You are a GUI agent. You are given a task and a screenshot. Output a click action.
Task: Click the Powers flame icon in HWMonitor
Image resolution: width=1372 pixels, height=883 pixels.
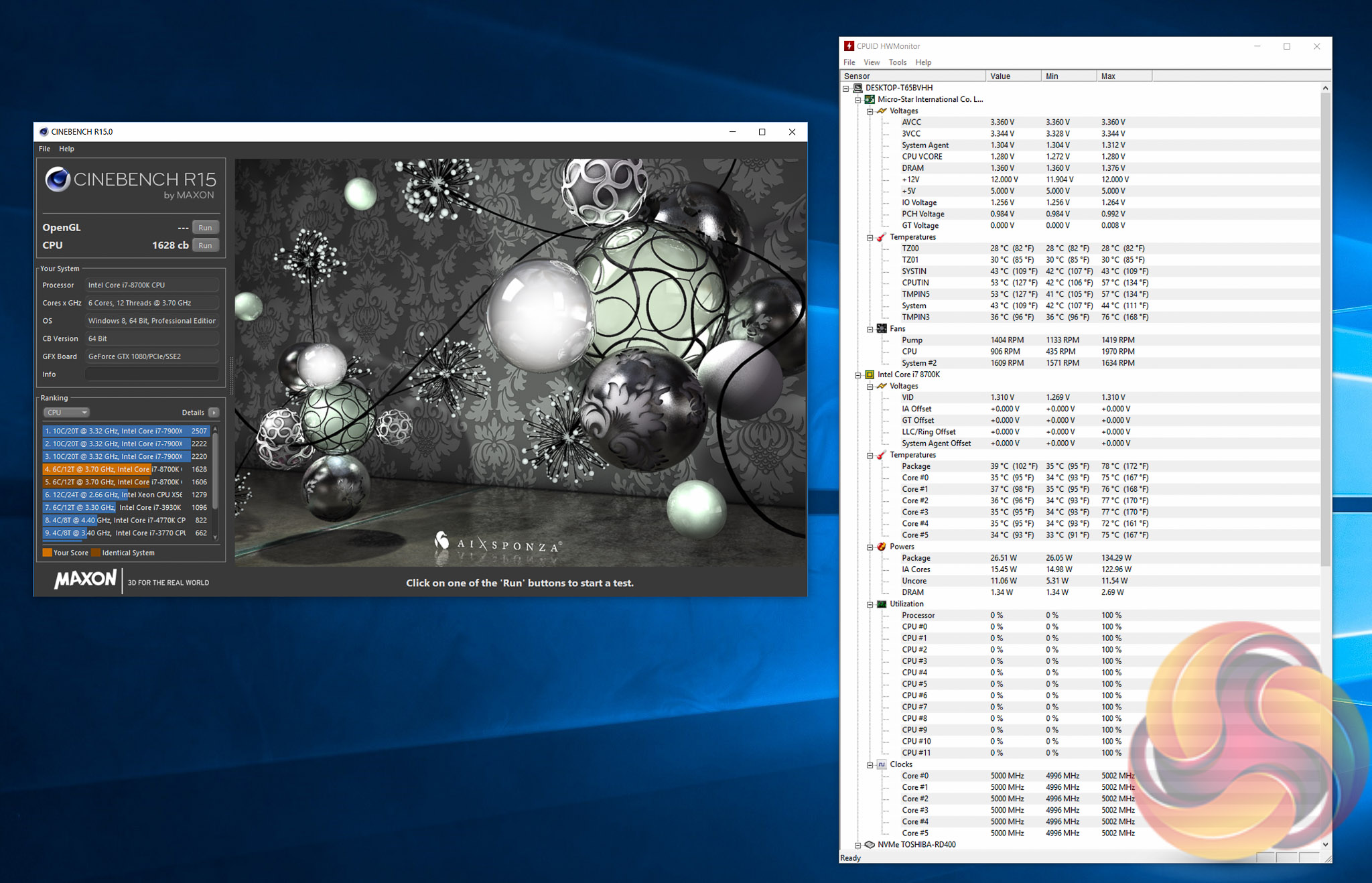click(x=882, y=547)
